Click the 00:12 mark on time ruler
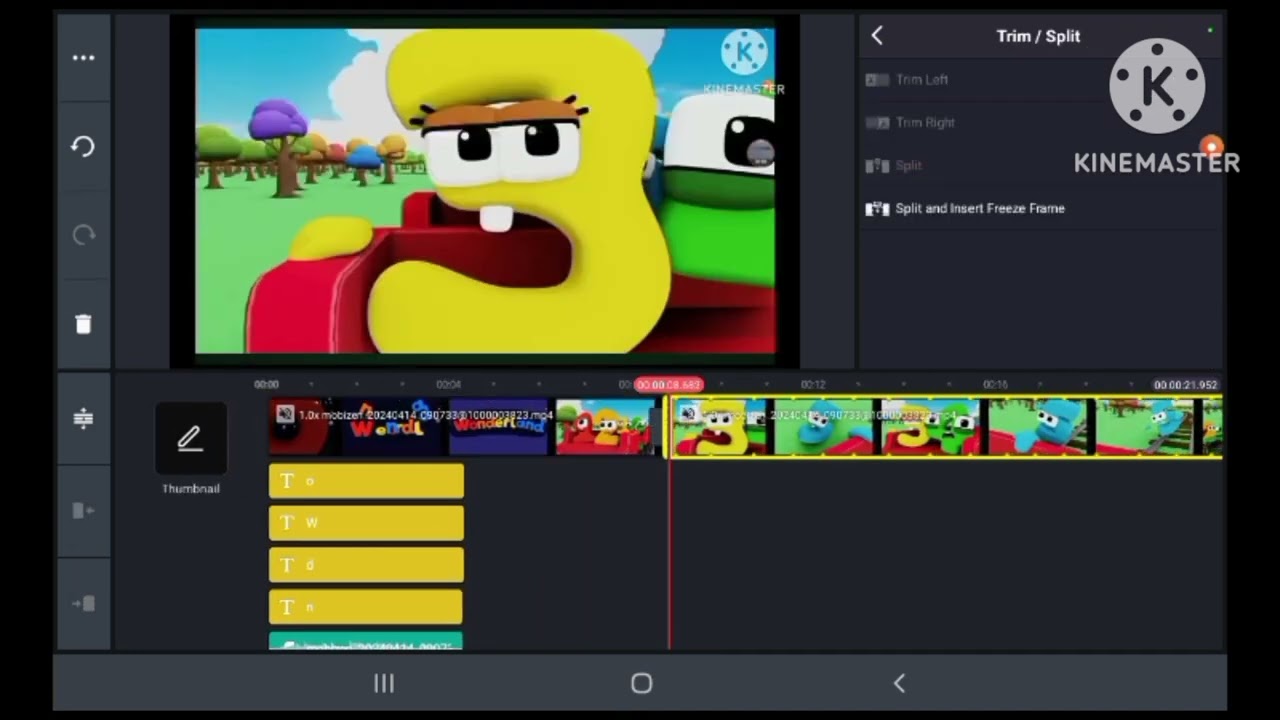This screenshot has width=1280, height=720. [813, 385]
